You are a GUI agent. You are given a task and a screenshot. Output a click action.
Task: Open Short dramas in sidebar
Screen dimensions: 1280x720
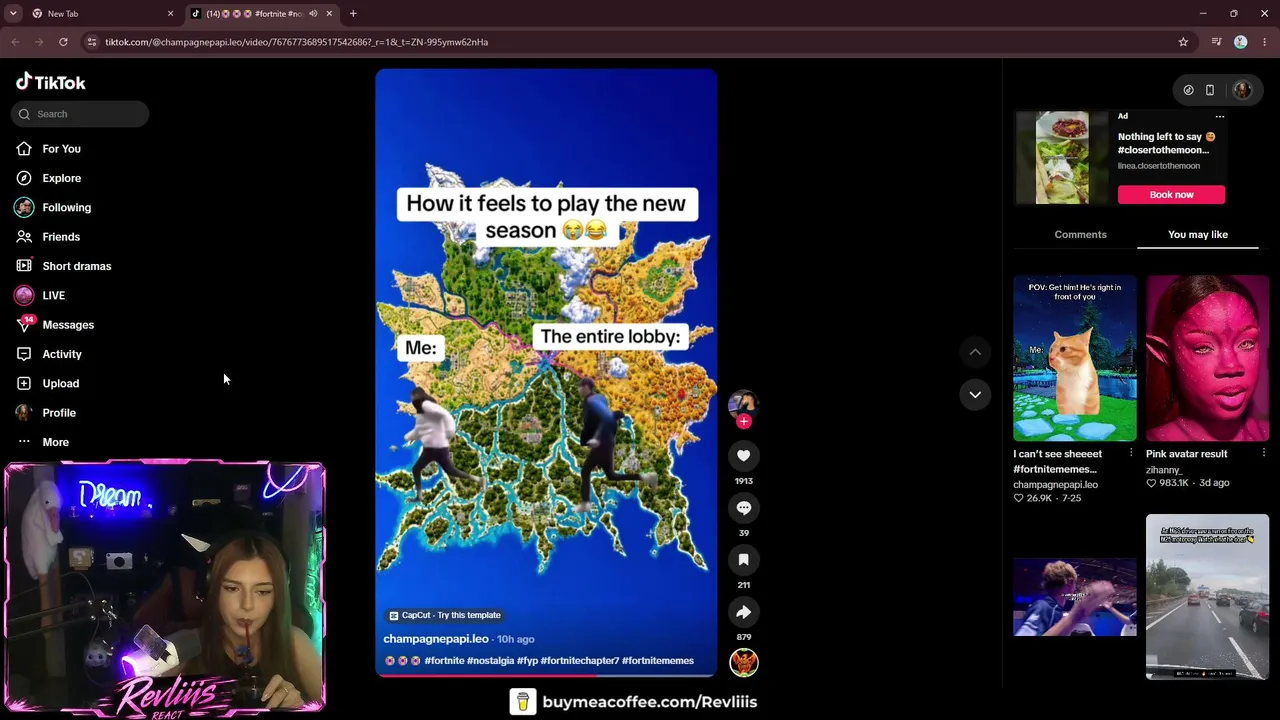77,266
